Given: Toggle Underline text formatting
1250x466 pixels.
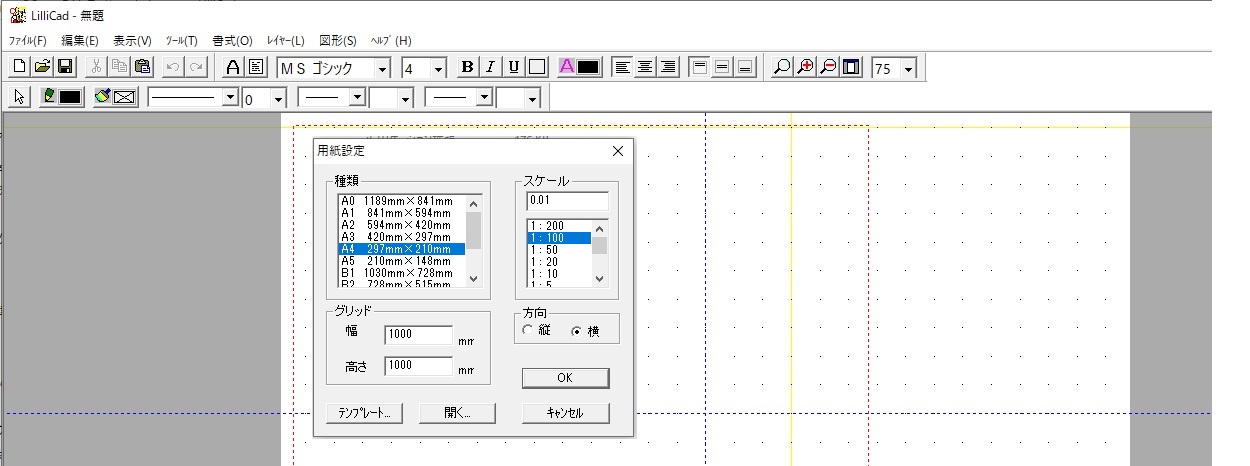Looking at the screenshot, I should point(513,67).
